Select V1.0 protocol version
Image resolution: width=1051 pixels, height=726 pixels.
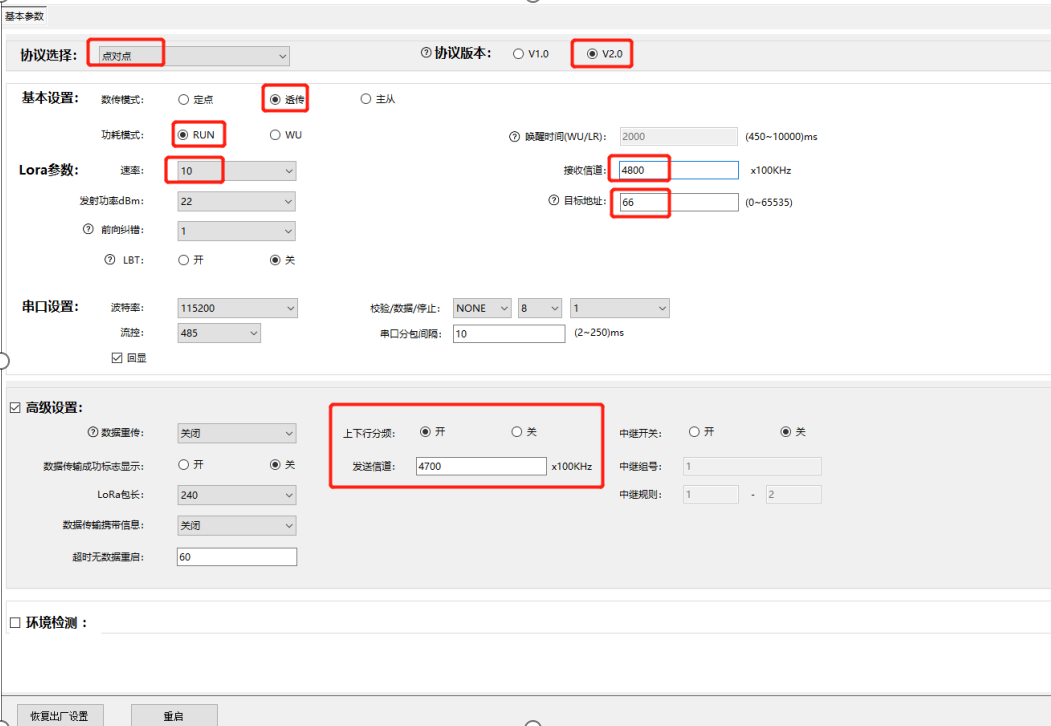[x=518, y=54]
